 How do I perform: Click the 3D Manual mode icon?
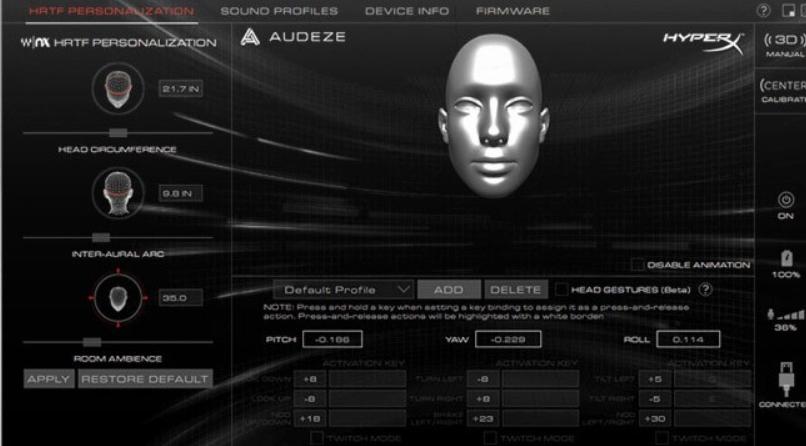click(x=783, y=40)
